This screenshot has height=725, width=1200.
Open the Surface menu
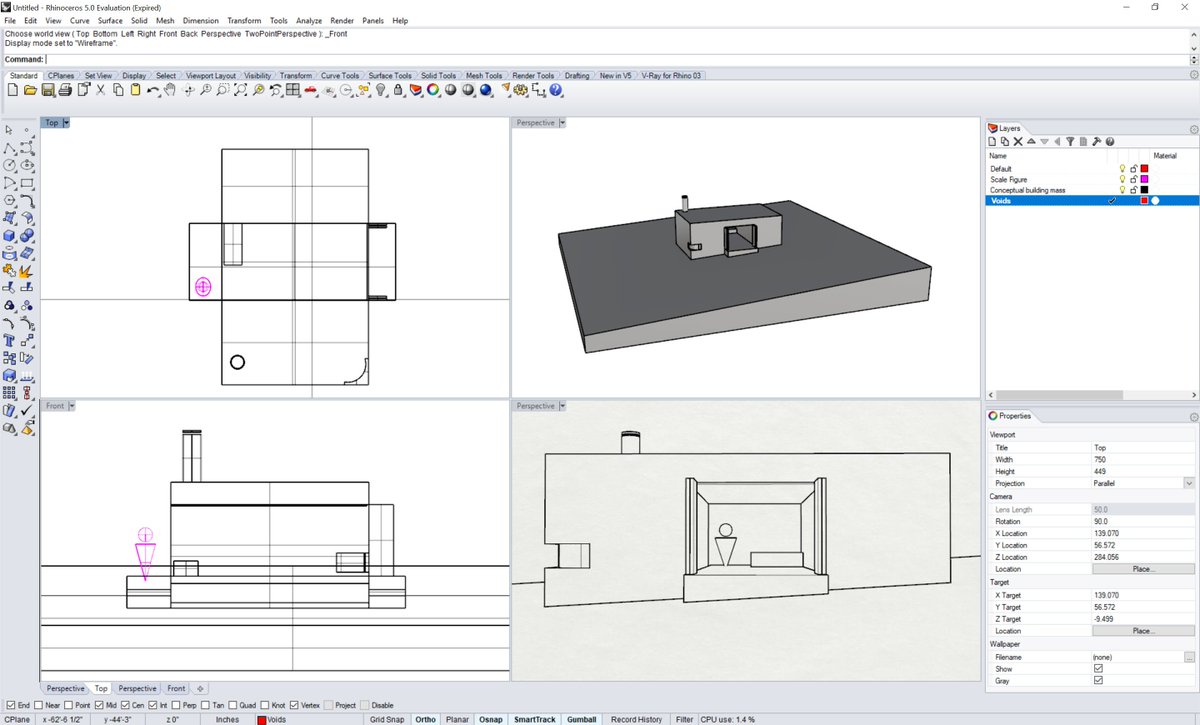110,20
